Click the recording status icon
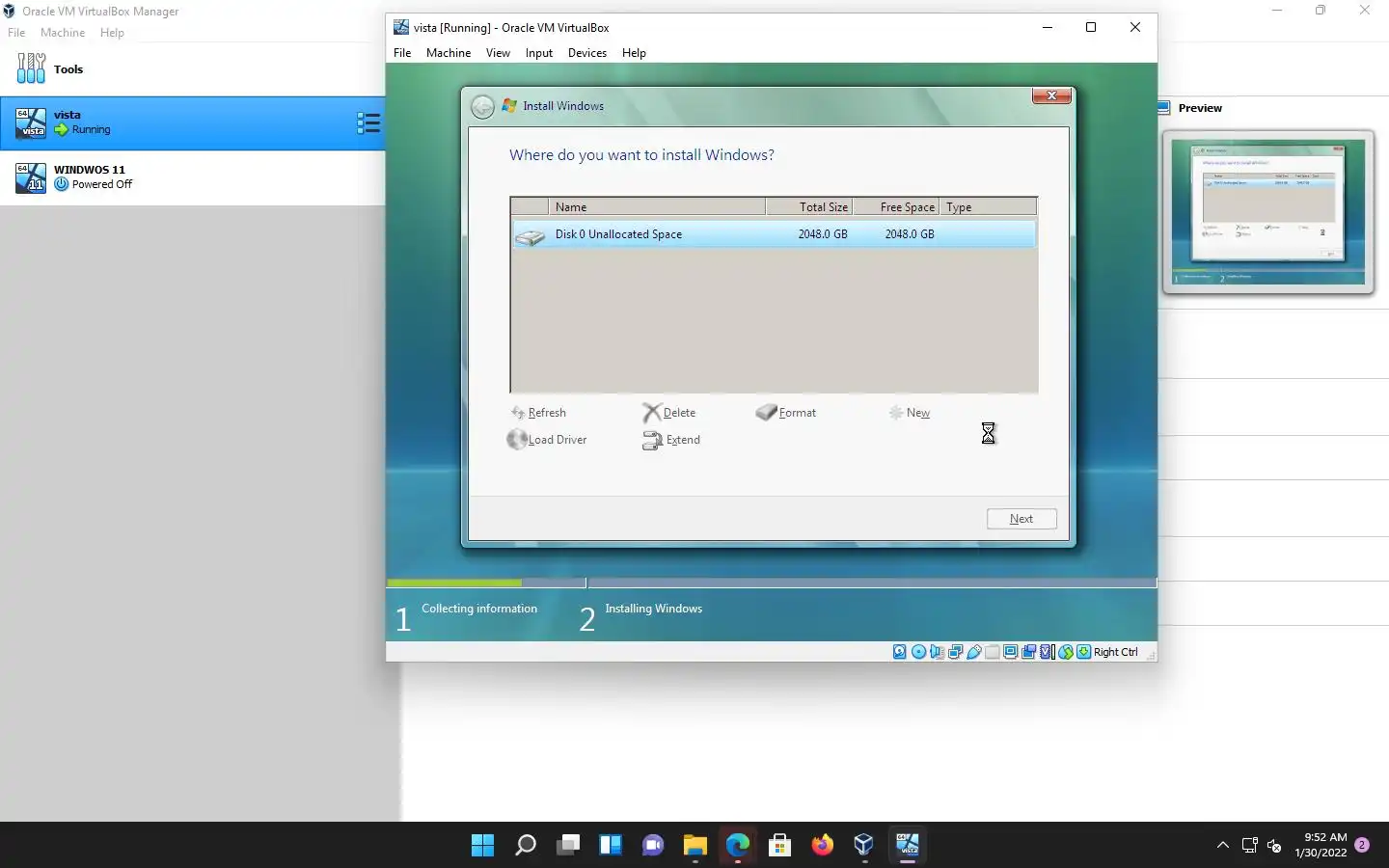 pos(1028,652)
